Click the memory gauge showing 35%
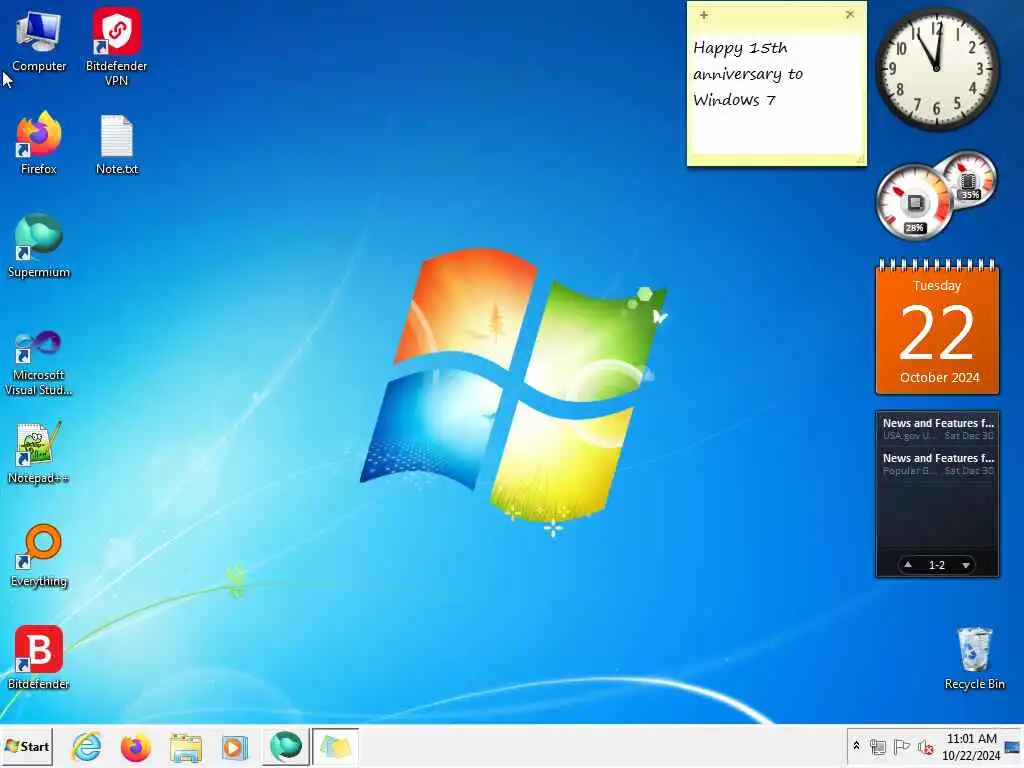 pyautogui.click(x=969, y=179)
